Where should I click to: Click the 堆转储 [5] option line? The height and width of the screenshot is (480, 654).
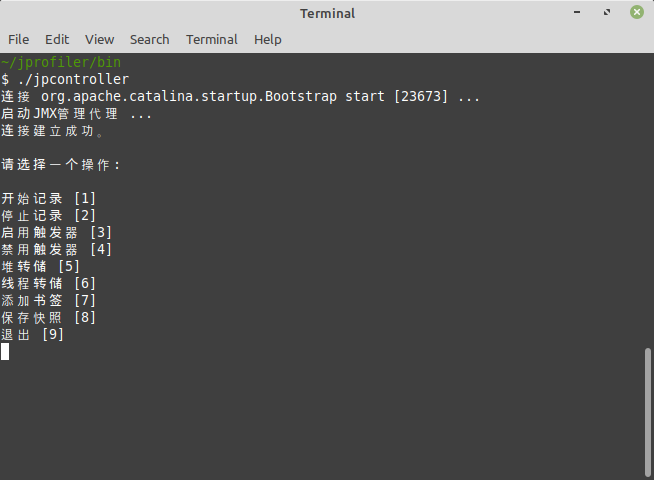point(40,266)
